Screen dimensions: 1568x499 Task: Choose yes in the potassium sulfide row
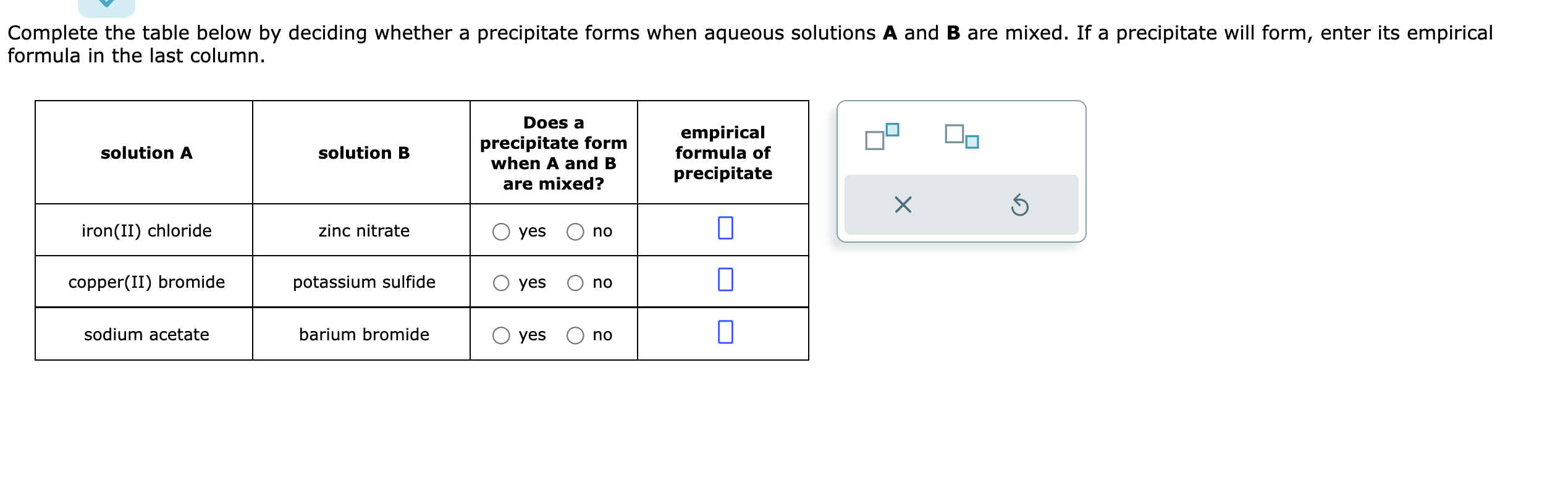(x=500, y=283)
